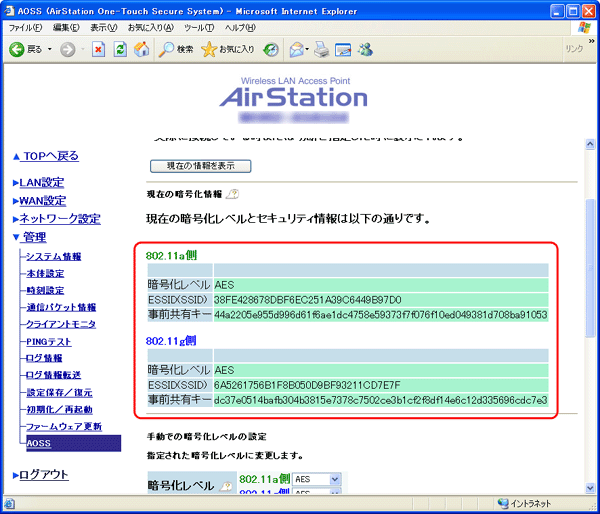The width and height of the screenshot is (600, 514).
Task: Click the 現在の情報を表示 button
Action: [201, 166]
